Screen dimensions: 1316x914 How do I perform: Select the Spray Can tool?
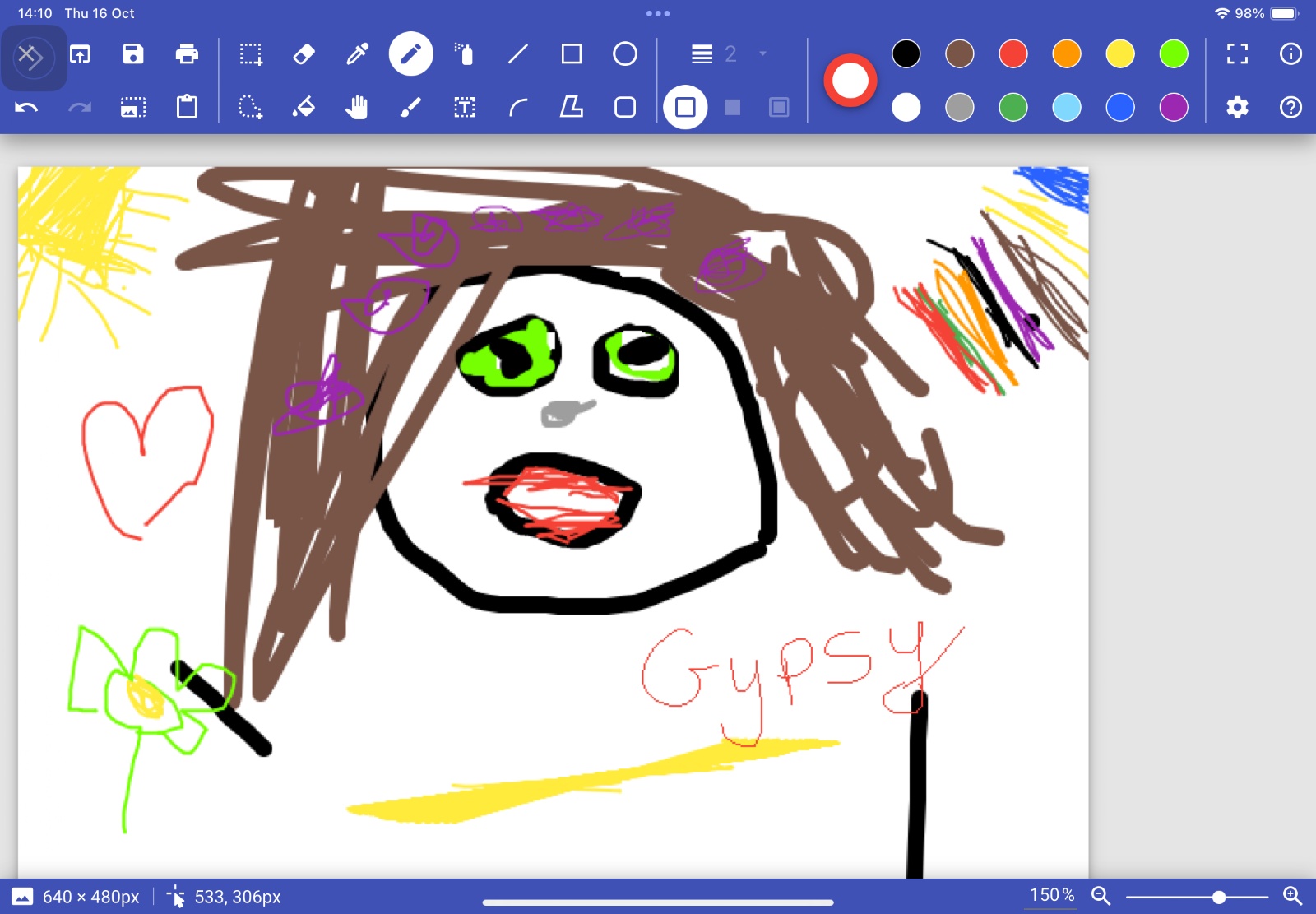pos(465,54)
